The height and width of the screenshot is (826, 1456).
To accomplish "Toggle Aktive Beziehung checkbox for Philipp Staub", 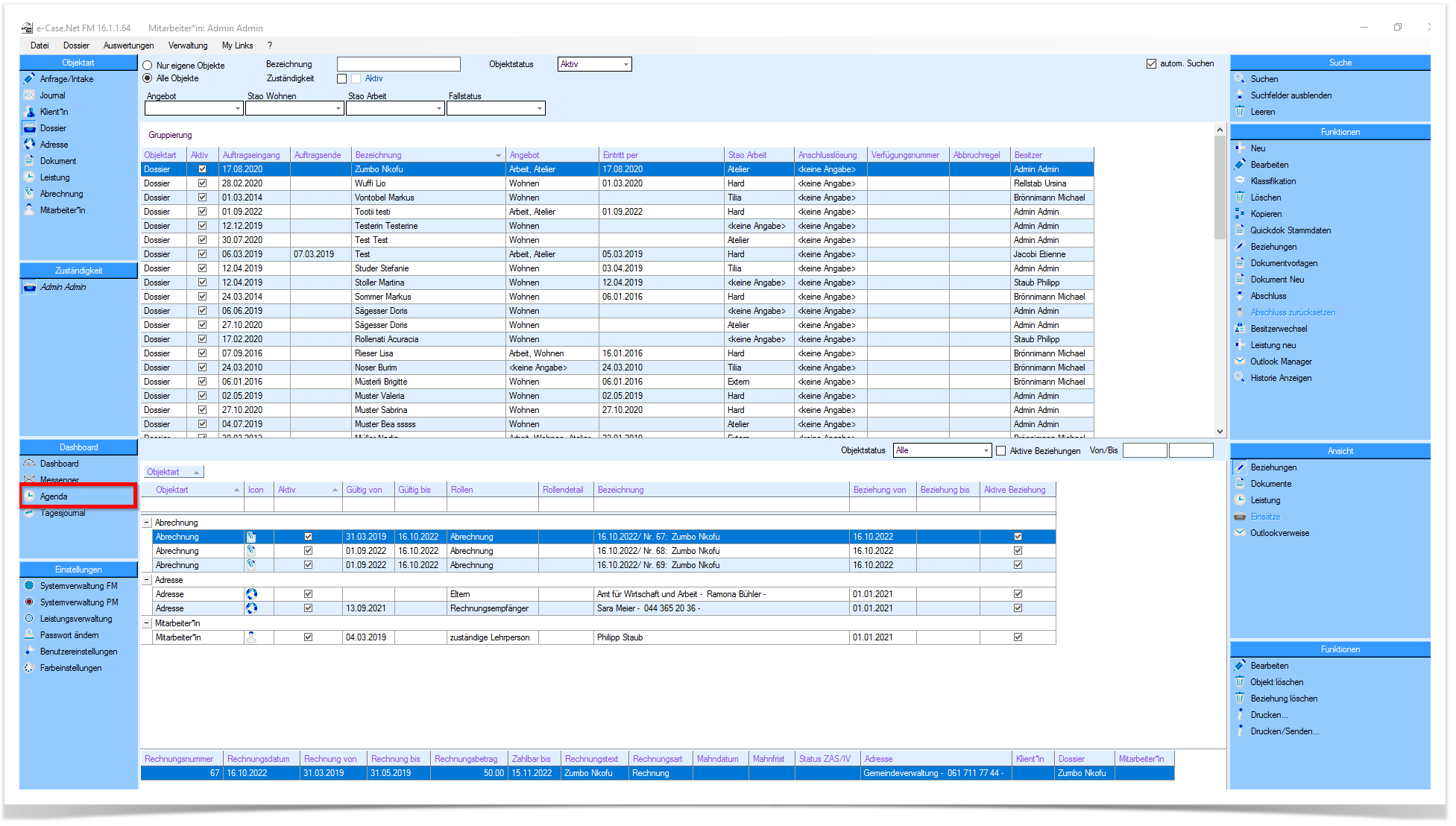I will 1018,637.
